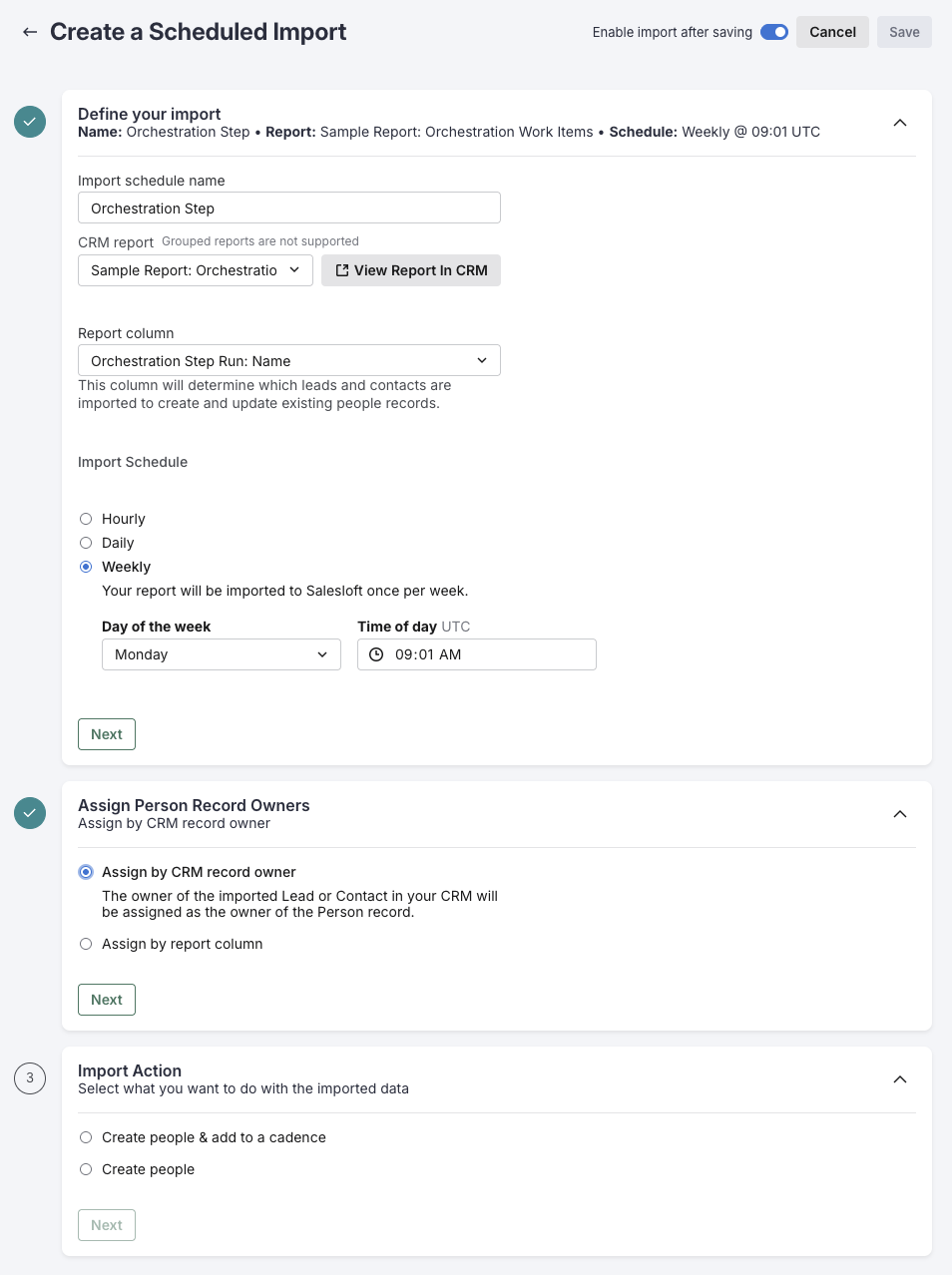Click the checkmark circle beside Assign Person Record Owners
The height and width of the screenshot is (1275, 952).
click(29, 813)
